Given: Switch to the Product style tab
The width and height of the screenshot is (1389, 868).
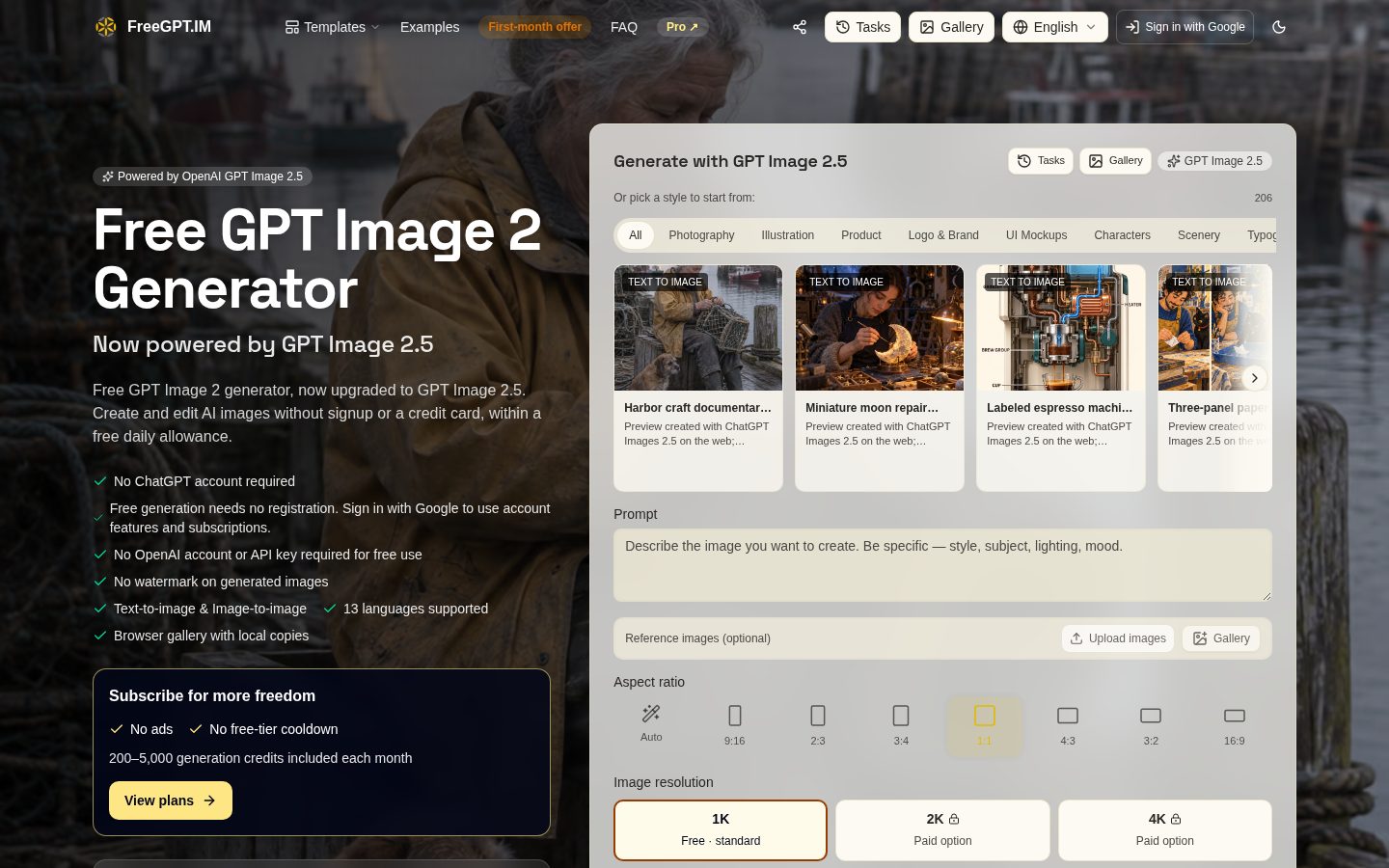Looking at the screenshot, I should [x=860, y=235].
